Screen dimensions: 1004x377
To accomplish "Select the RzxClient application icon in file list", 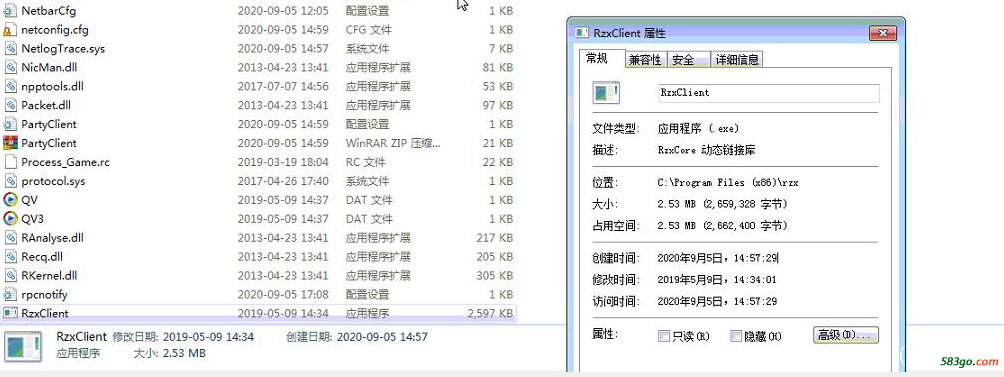I will coord(10,314).
